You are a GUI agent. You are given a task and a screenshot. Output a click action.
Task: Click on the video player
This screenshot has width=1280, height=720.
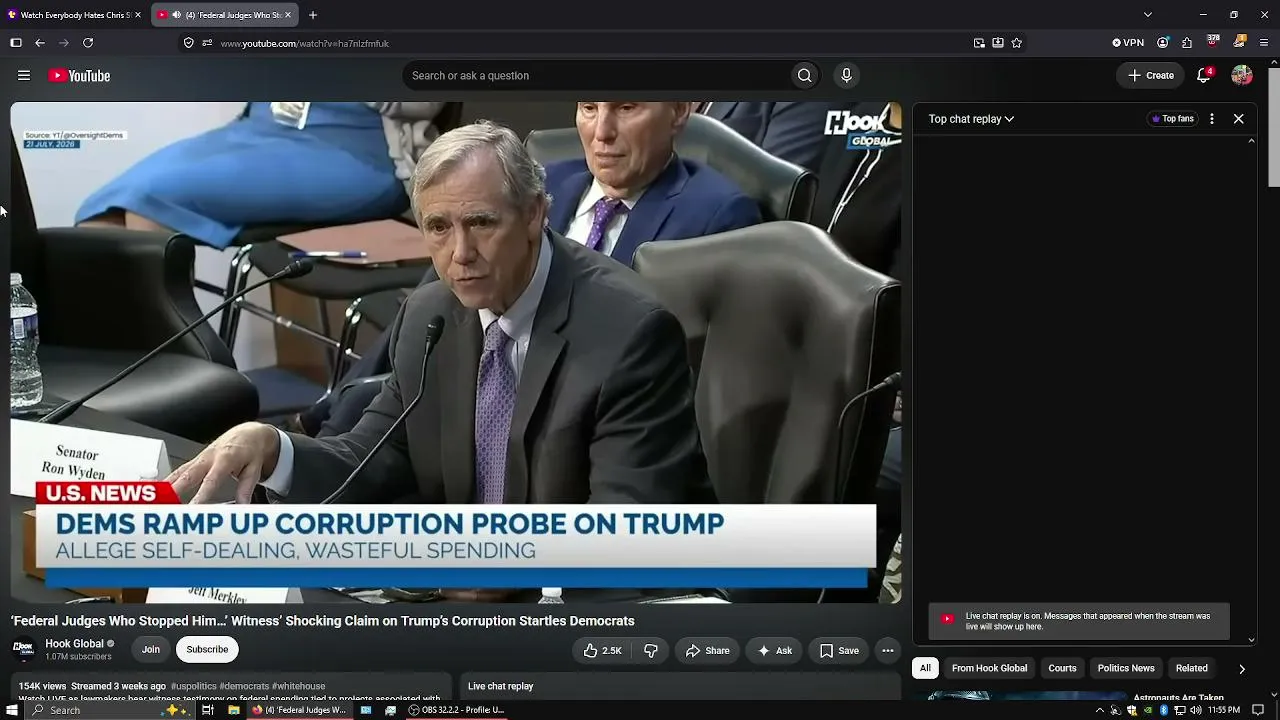456,352
